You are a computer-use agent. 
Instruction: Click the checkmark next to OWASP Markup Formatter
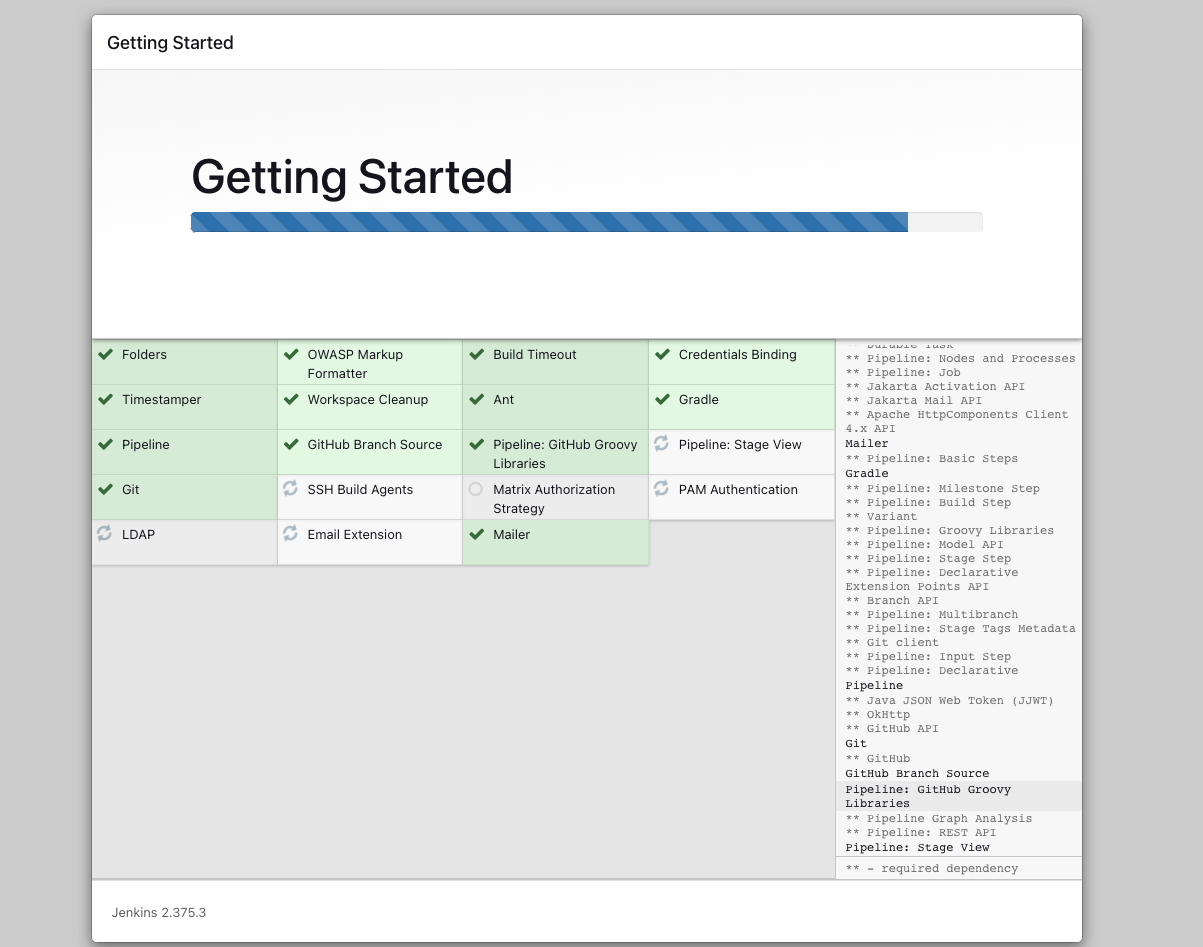[291, 354]
